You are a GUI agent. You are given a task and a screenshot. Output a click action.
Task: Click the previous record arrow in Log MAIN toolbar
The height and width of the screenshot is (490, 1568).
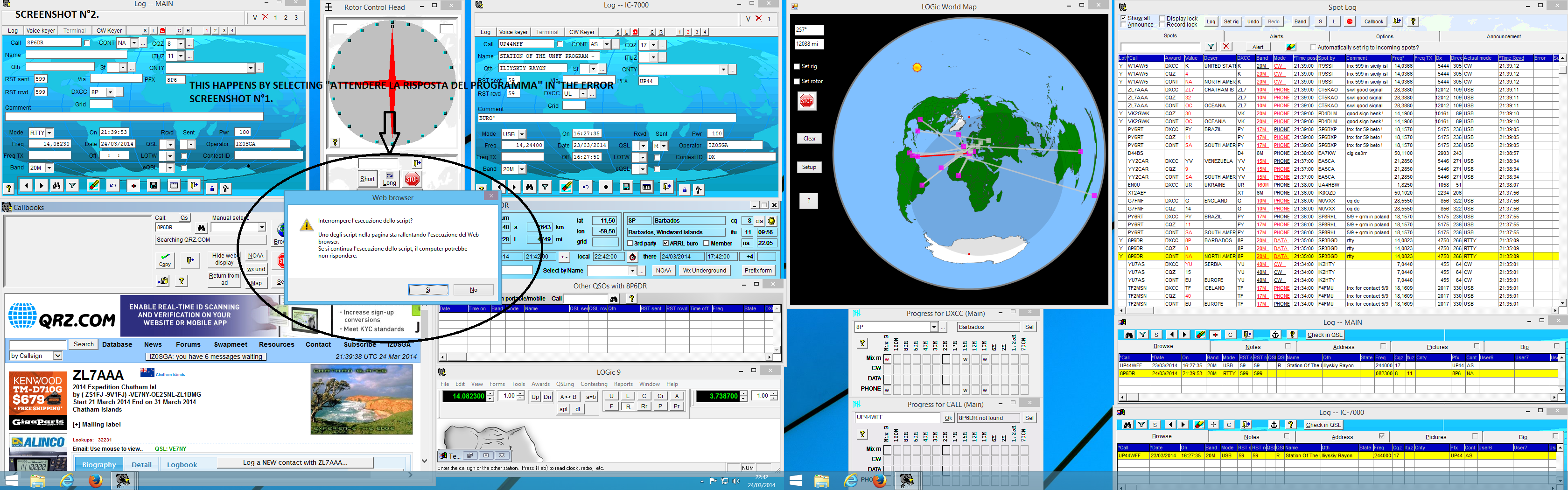click(x=26, y=186)
